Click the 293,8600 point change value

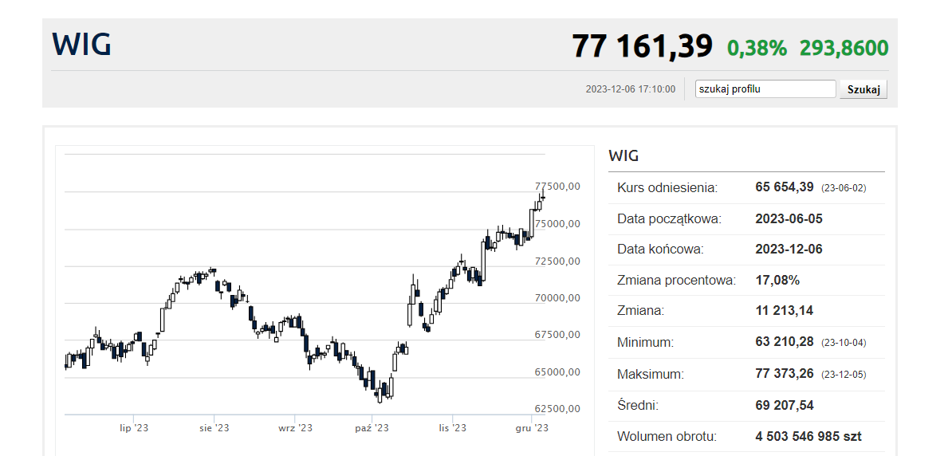click(843, 47)
